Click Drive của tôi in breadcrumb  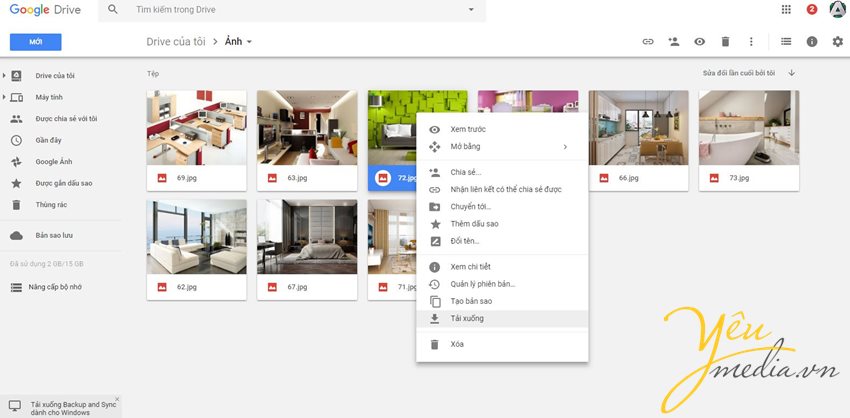click(x=176, y=42)
